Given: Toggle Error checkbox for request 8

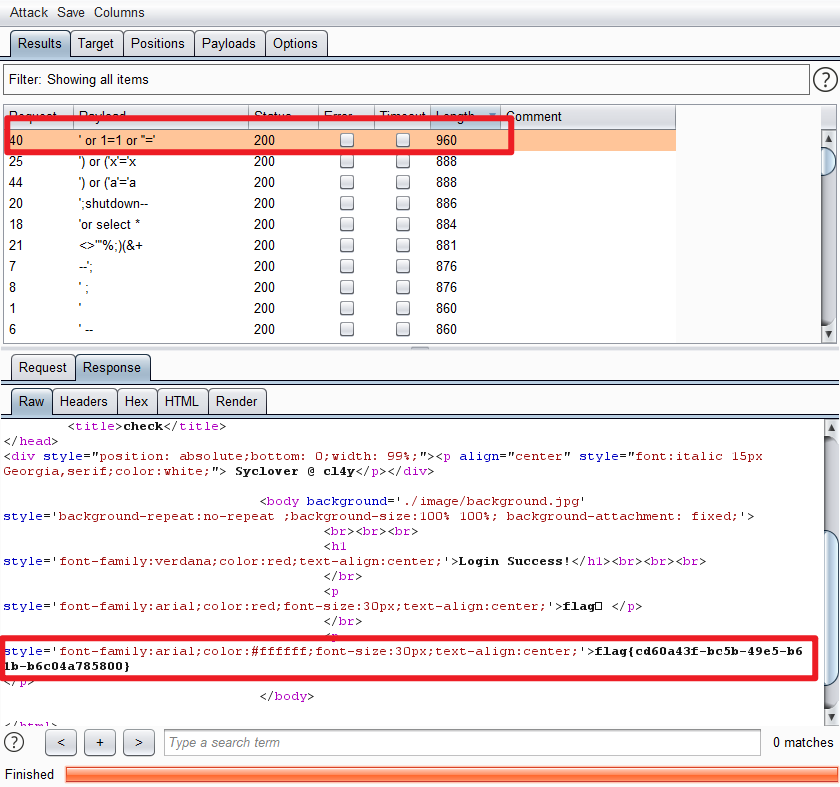Looking at the screenshot, I should pos(347,287).
